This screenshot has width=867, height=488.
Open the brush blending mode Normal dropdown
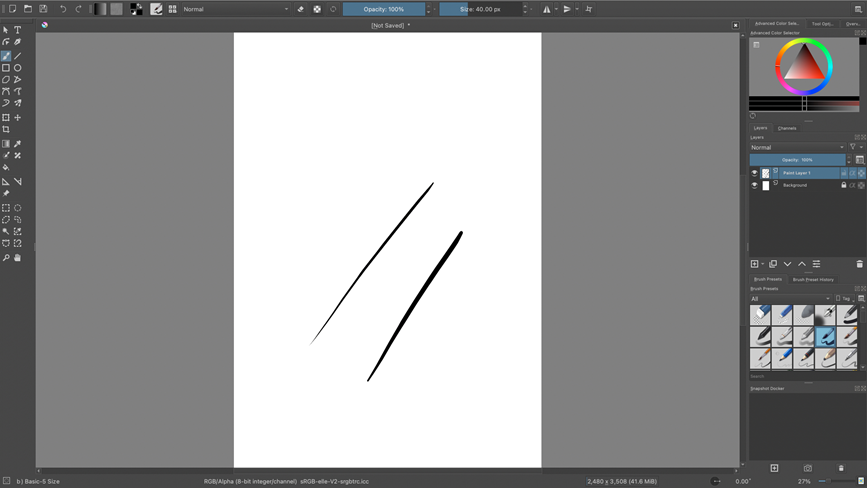(235, 9)
